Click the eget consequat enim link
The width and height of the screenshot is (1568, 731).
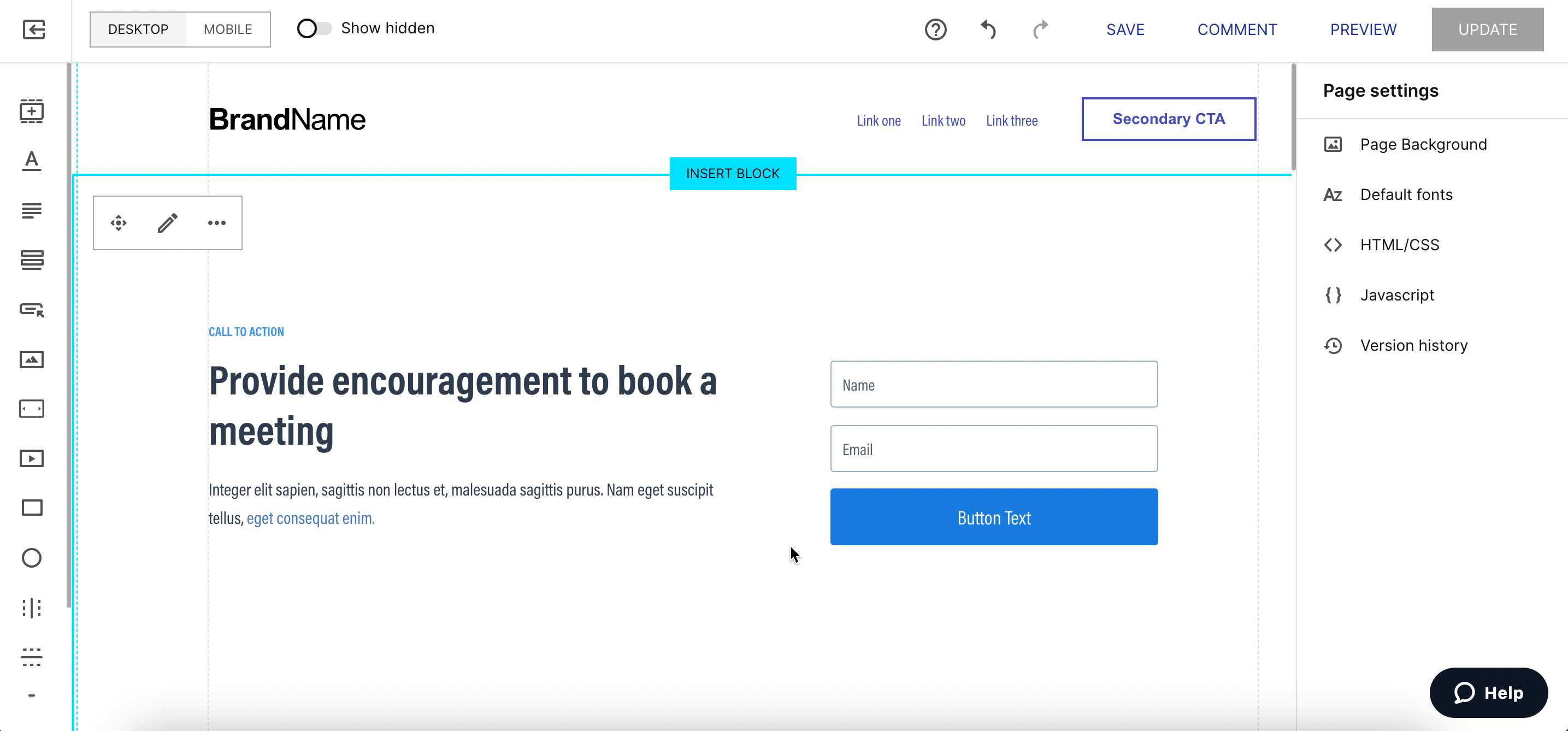tap(310, 518)
